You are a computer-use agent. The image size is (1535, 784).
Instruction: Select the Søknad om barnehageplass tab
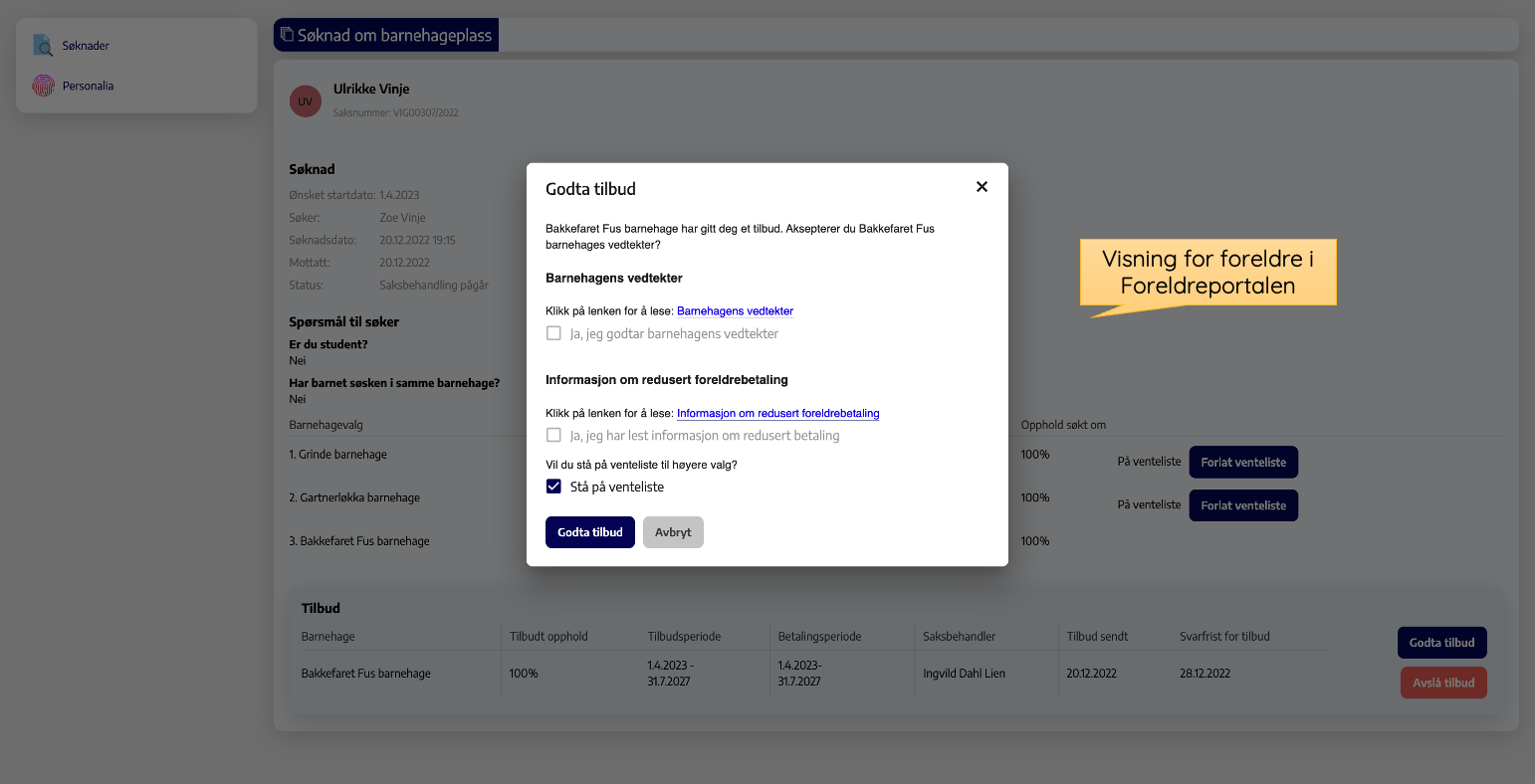(x=386, y=35)
